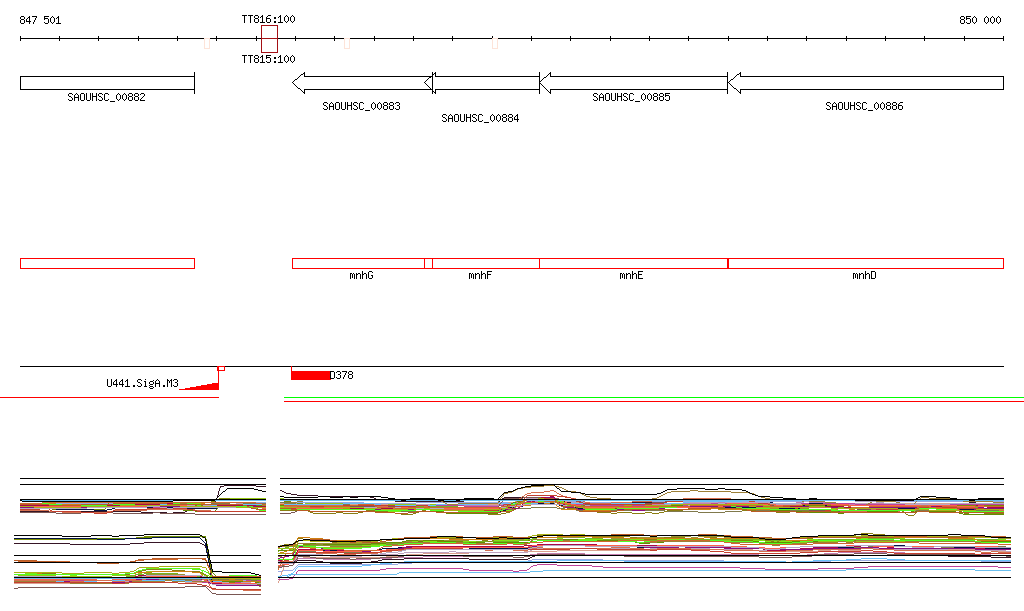1024x611 pixels.
Task: Click the SAOUHSC_00882 label text
Action: tap(106, 97)
